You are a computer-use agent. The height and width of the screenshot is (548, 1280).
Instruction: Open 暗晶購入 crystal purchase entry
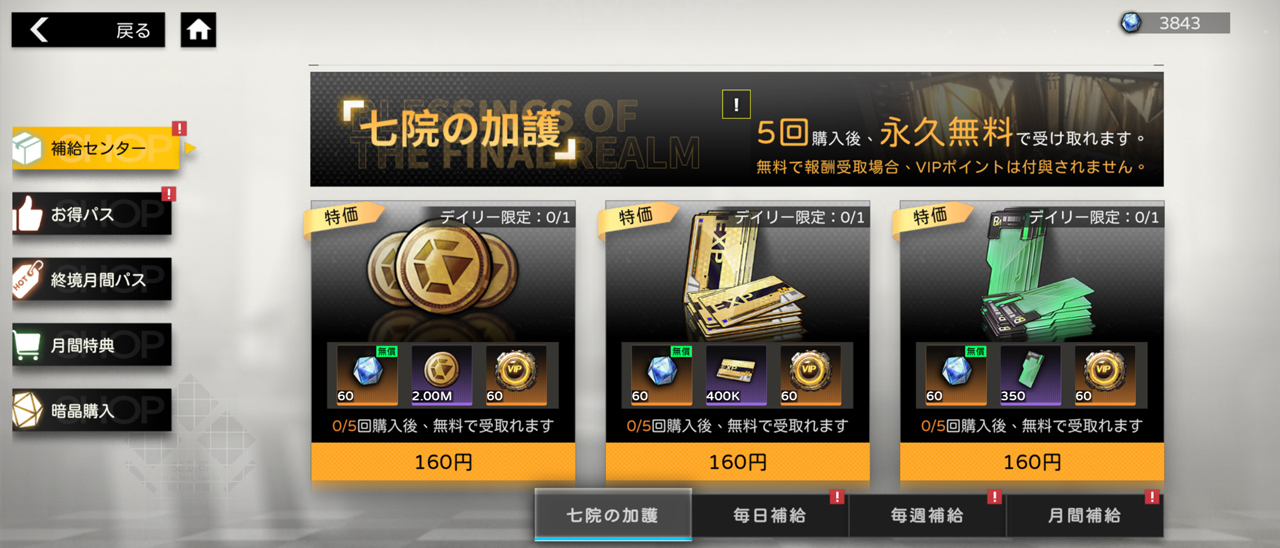click(92, 410)
